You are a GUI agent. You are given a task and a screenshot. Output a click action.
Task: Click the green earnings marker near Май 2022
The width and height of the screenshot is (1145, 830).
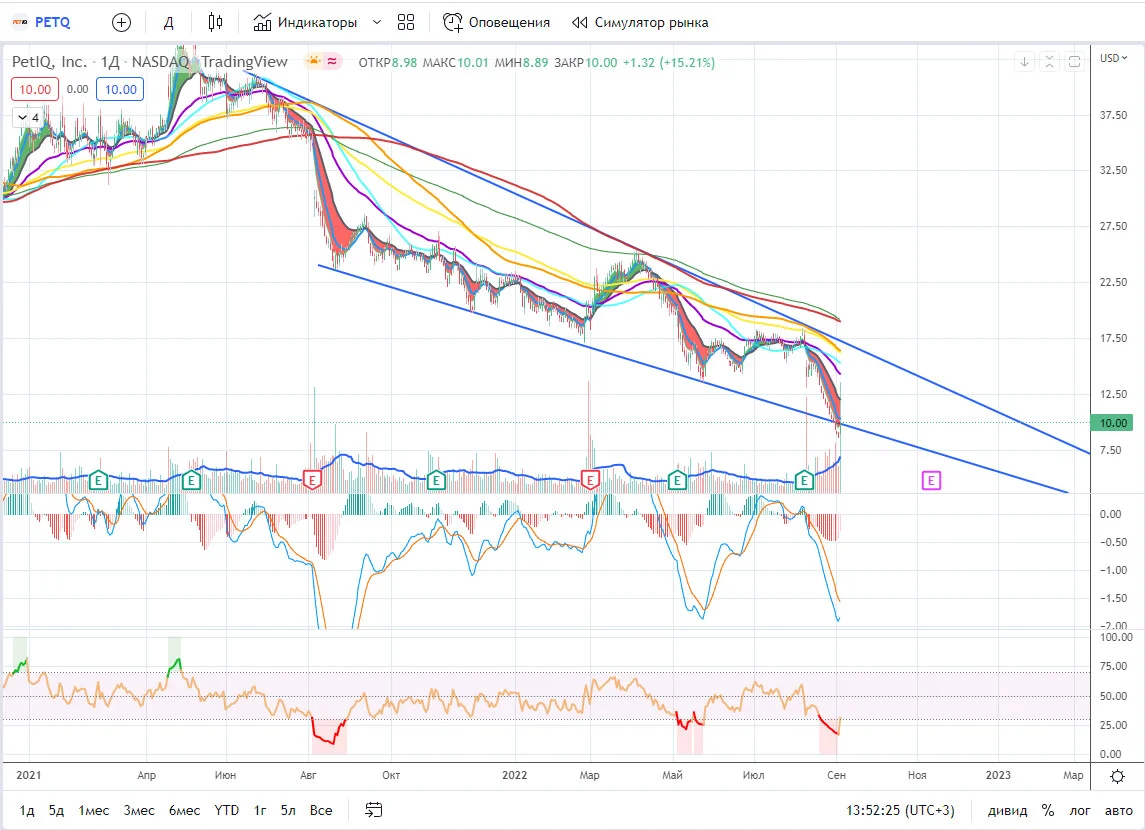[x=677, y=480]
